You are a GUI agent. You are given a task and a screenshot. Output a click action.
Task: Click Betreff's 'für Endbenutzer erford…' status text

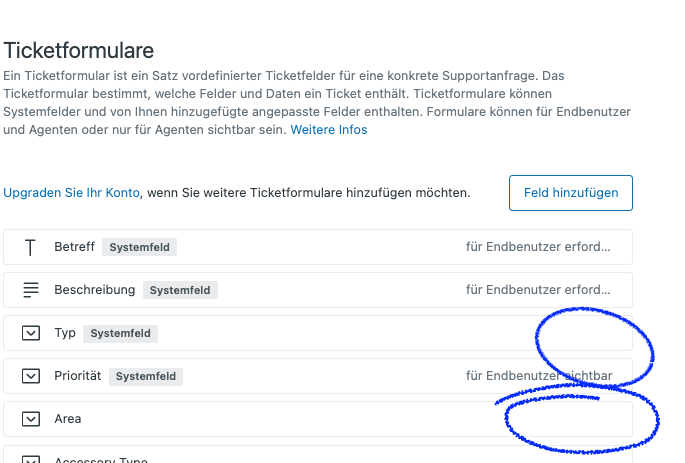click(x=538, y=247)
